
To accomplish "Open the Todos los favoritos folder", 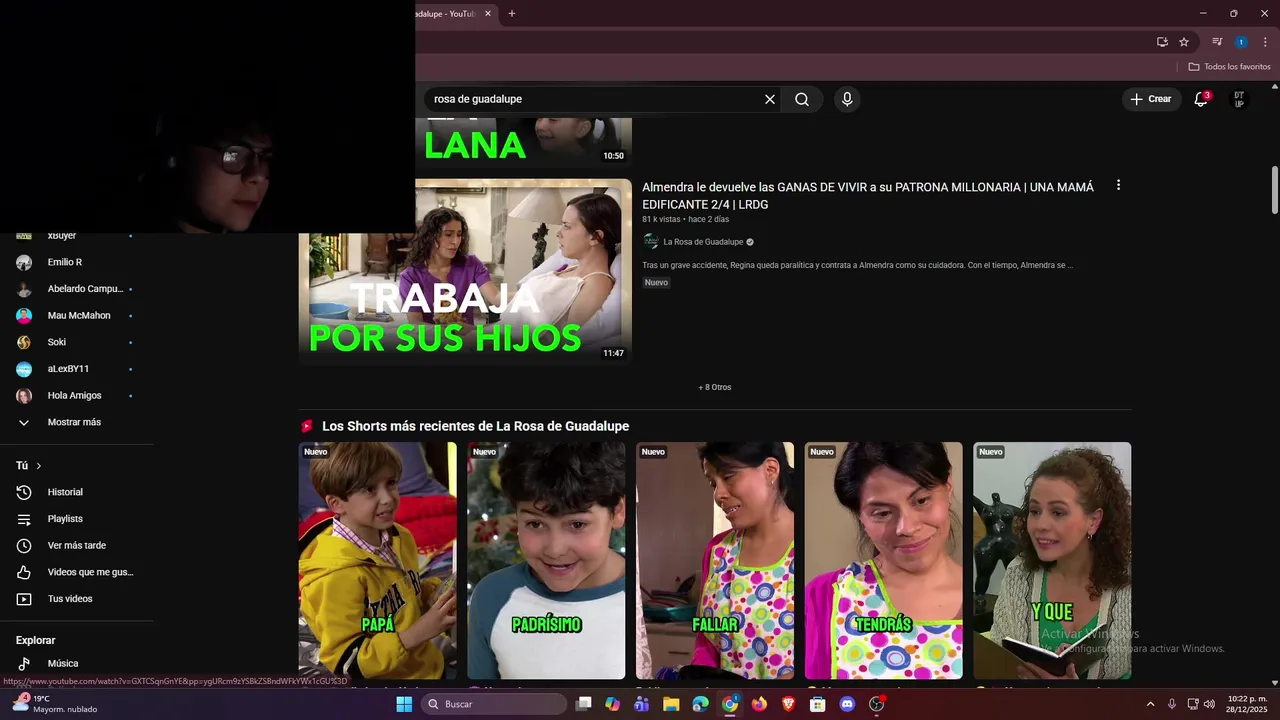I will [x=1230, y=67].
